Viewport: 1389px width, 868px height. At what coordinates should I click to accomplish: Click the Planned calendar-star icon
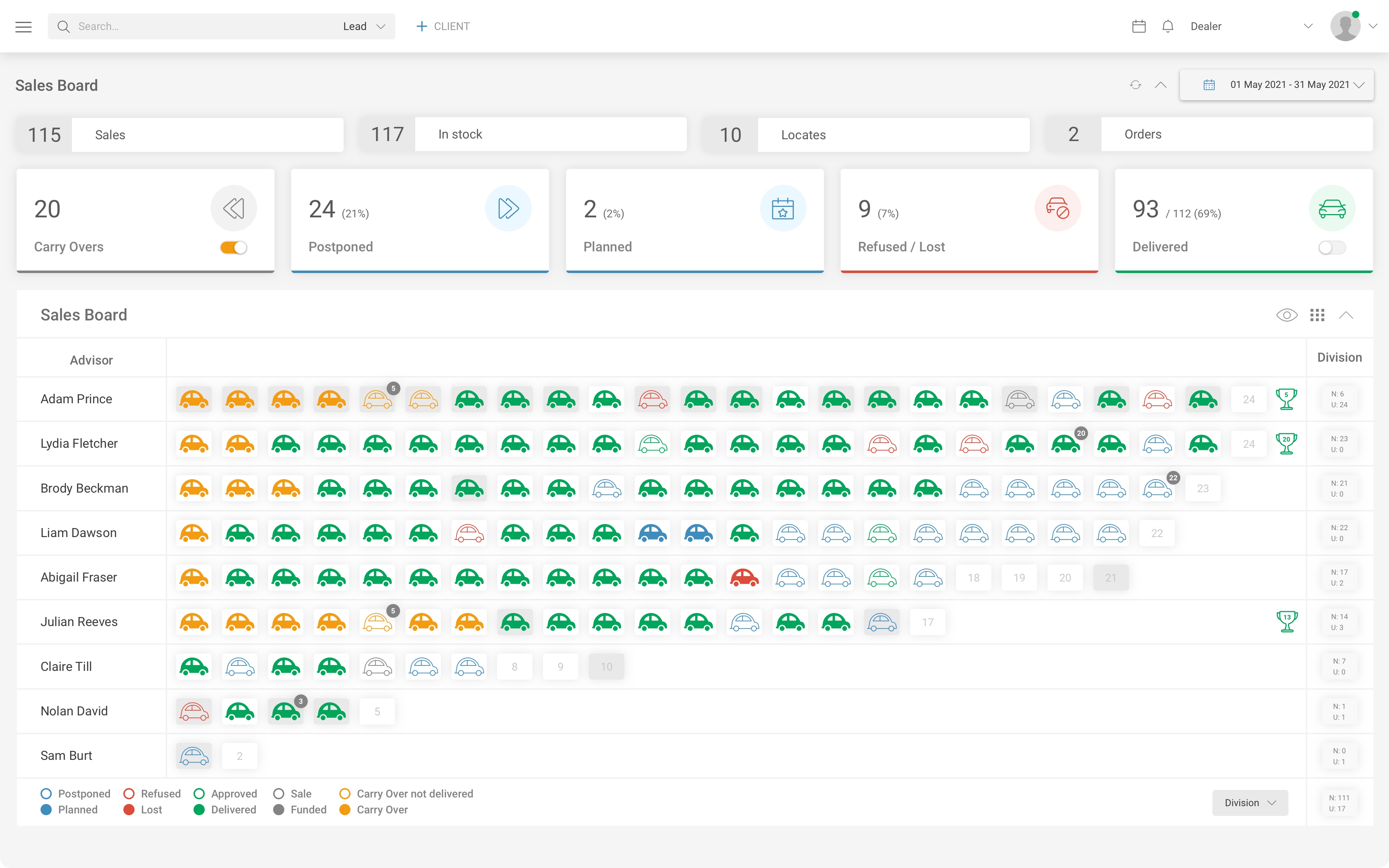[x=783, y=208]
